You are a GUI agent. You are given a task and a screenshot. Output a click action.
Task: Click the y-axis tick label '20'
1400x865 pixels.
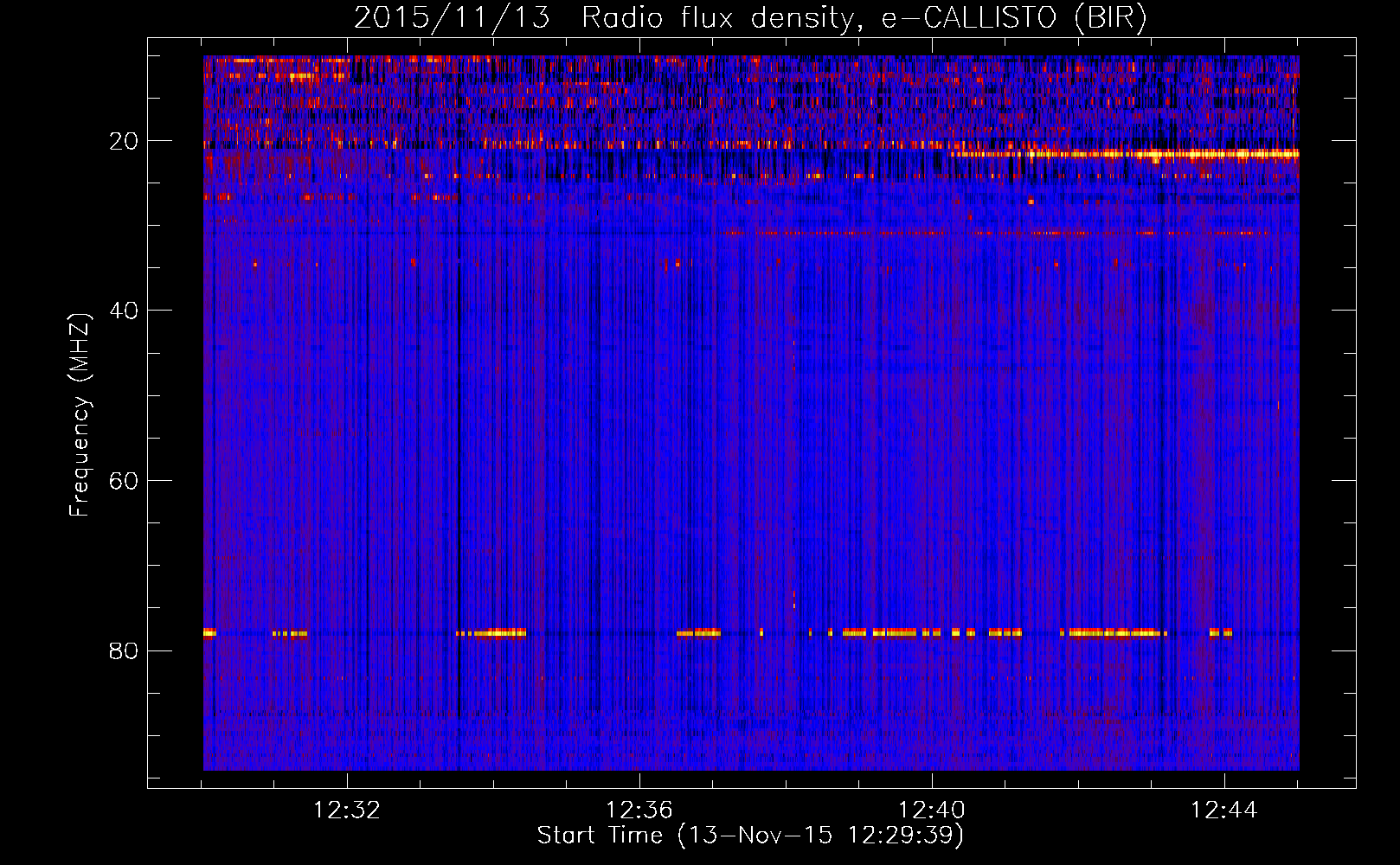click(x=125, y=141)
